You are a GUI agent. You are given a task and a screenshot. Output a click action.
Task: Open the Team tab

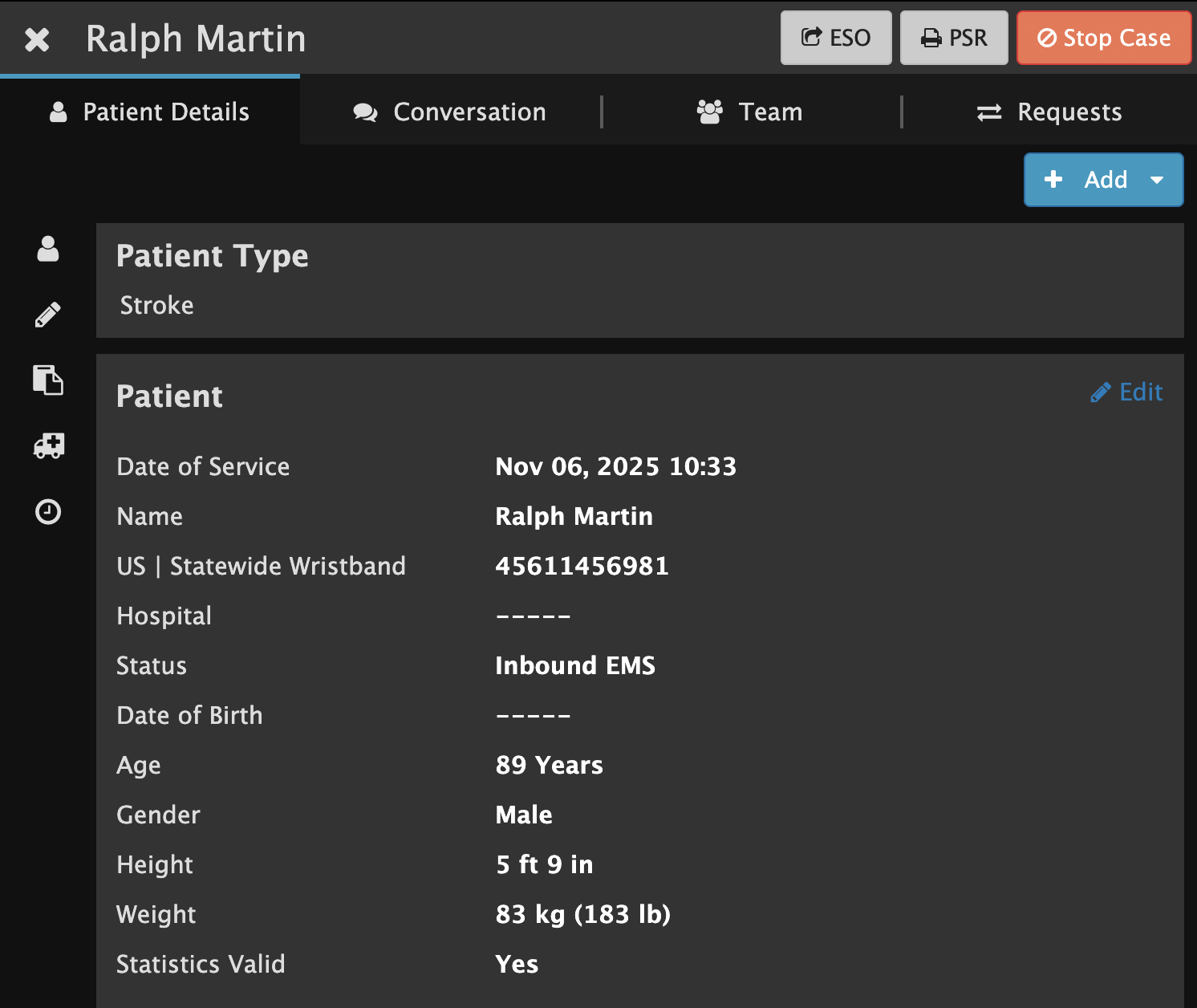coord(750,112)
